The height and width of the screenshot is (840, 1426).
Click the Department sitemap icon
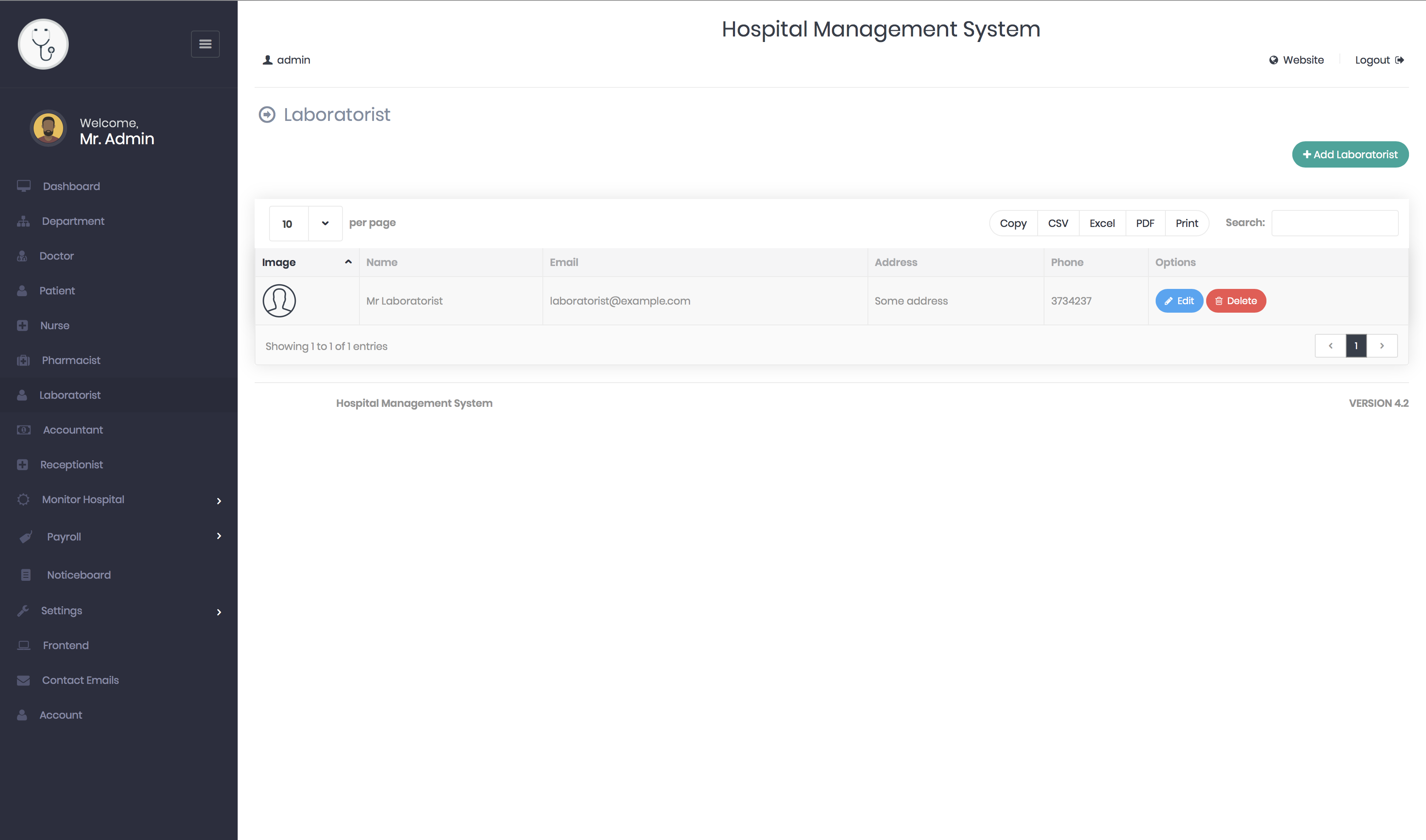click(x=23, y=221)
